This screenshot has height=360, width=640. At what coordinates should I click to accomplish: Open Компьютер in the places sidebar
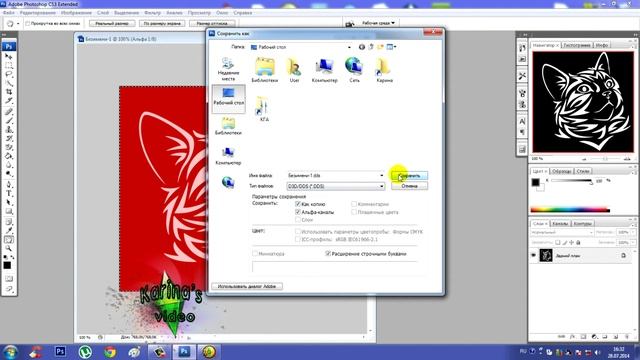coord(228,156)
